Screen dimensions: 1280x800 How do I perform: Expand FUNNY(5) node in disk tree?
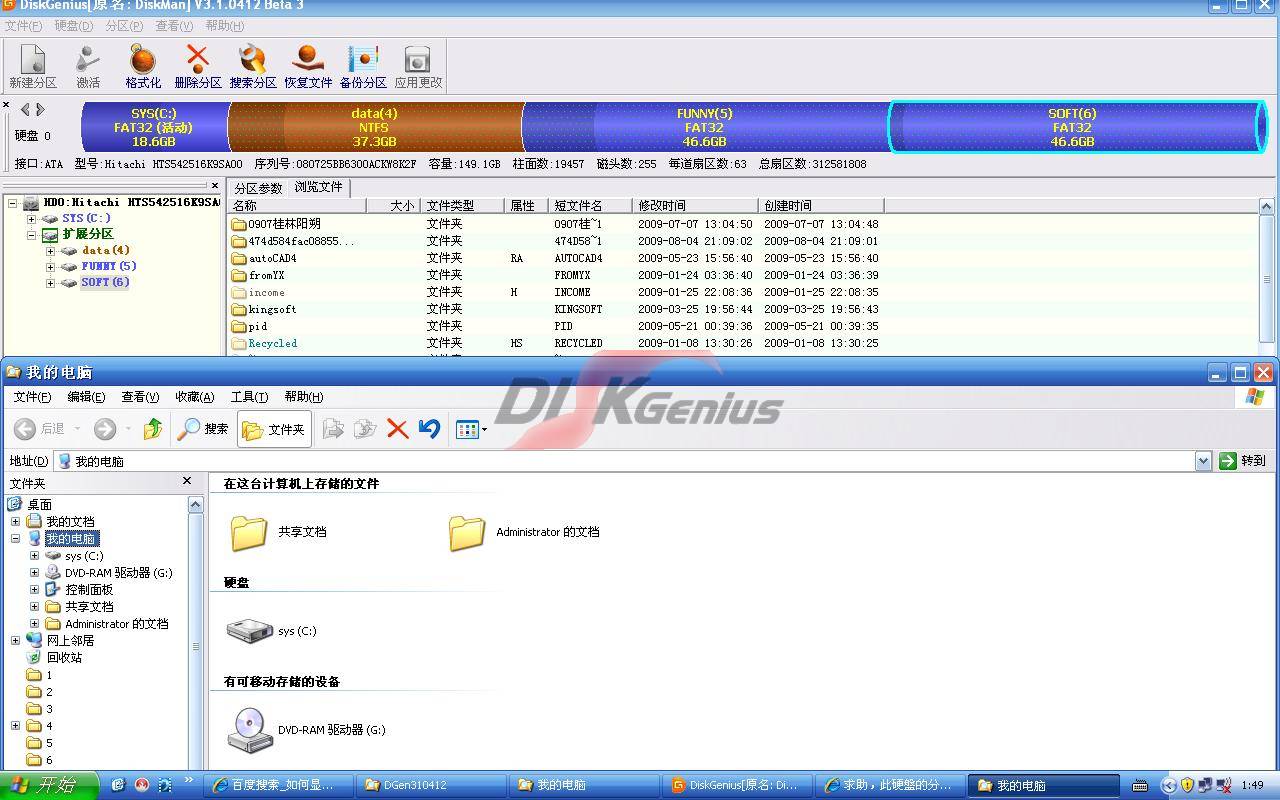point(51,267)
